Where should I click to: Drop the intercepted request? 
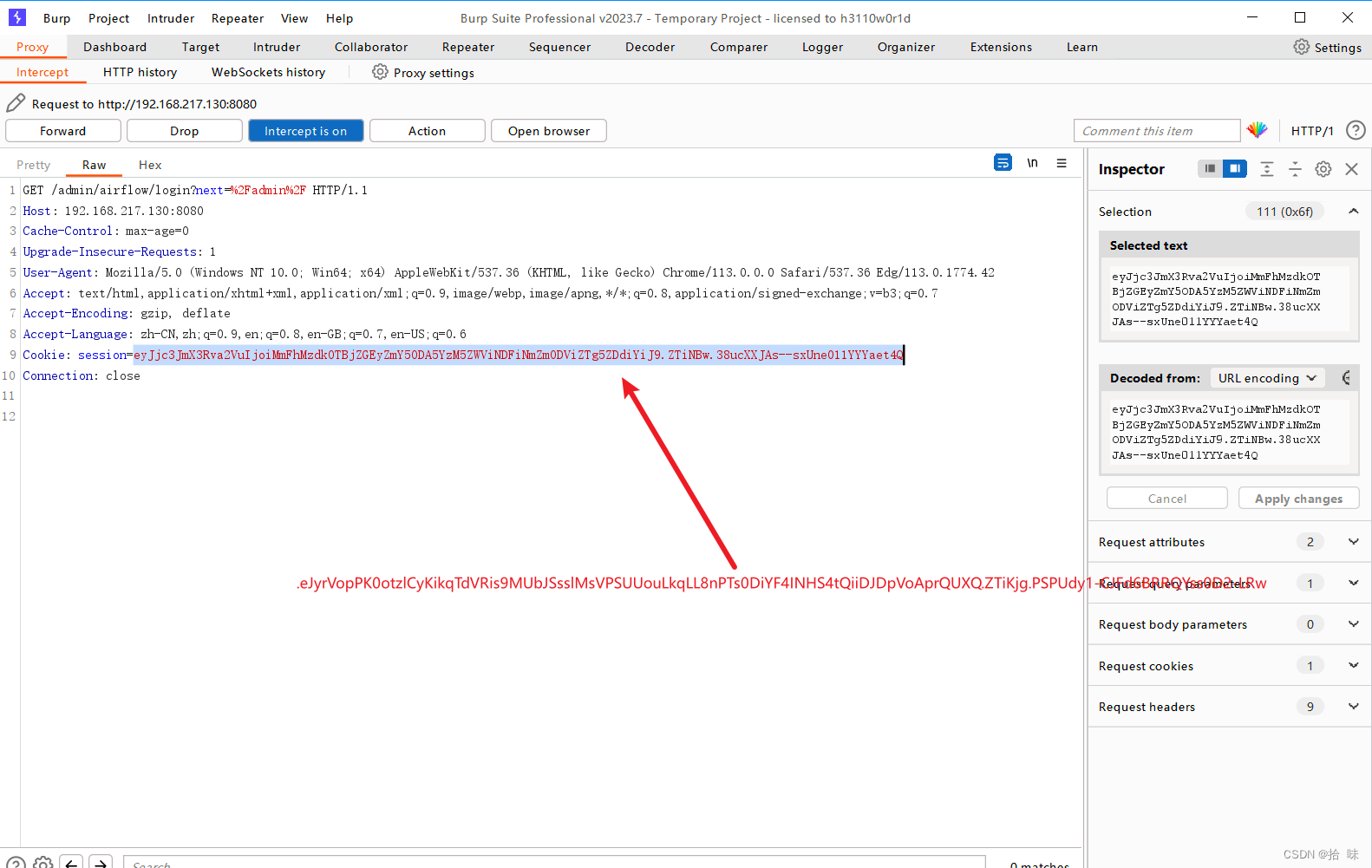185,131
